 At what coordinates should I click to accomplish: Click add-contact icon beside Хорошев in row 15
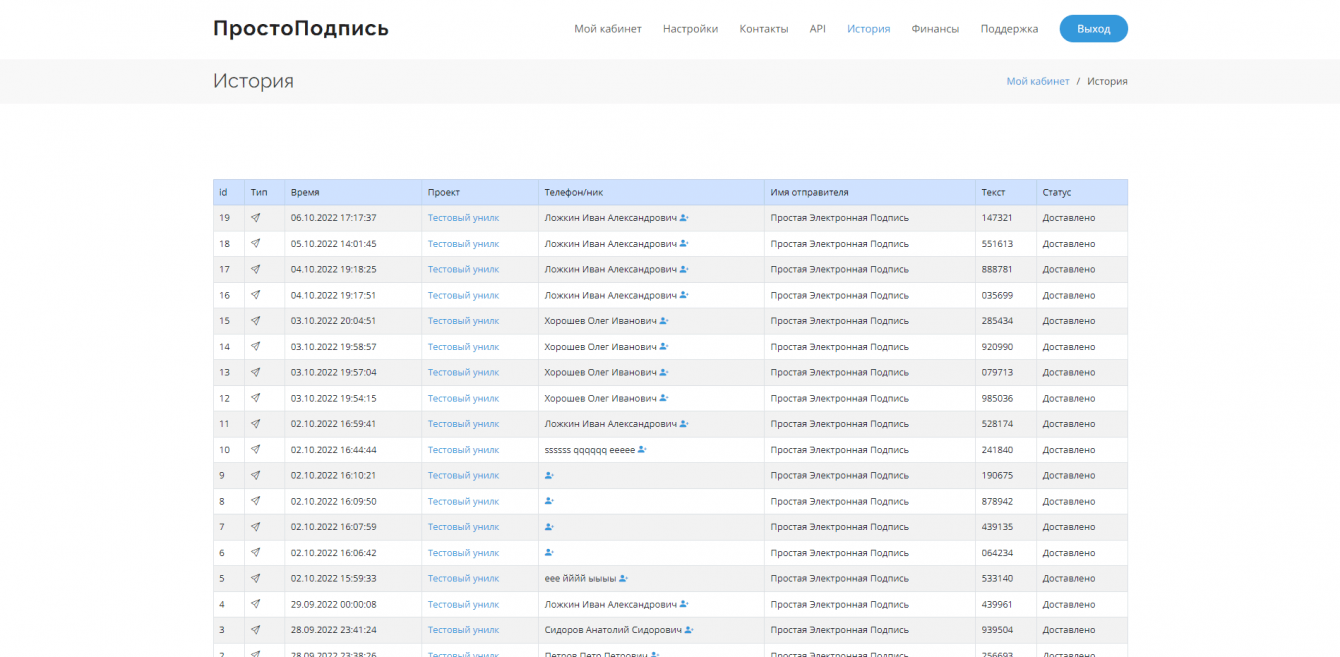pos(664,321)
